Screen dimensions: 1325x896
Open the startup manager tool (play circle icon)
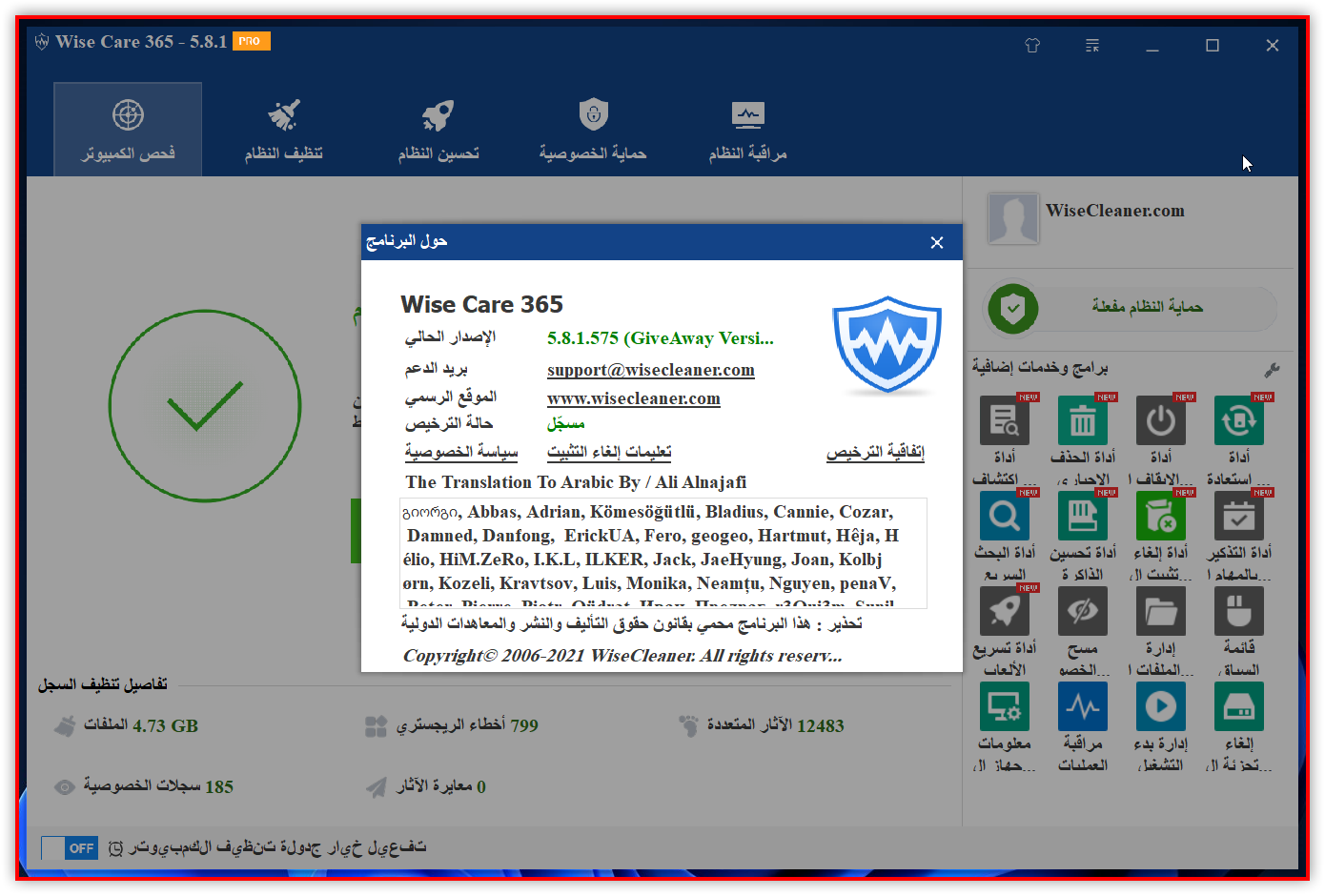tap(1161, 706)
